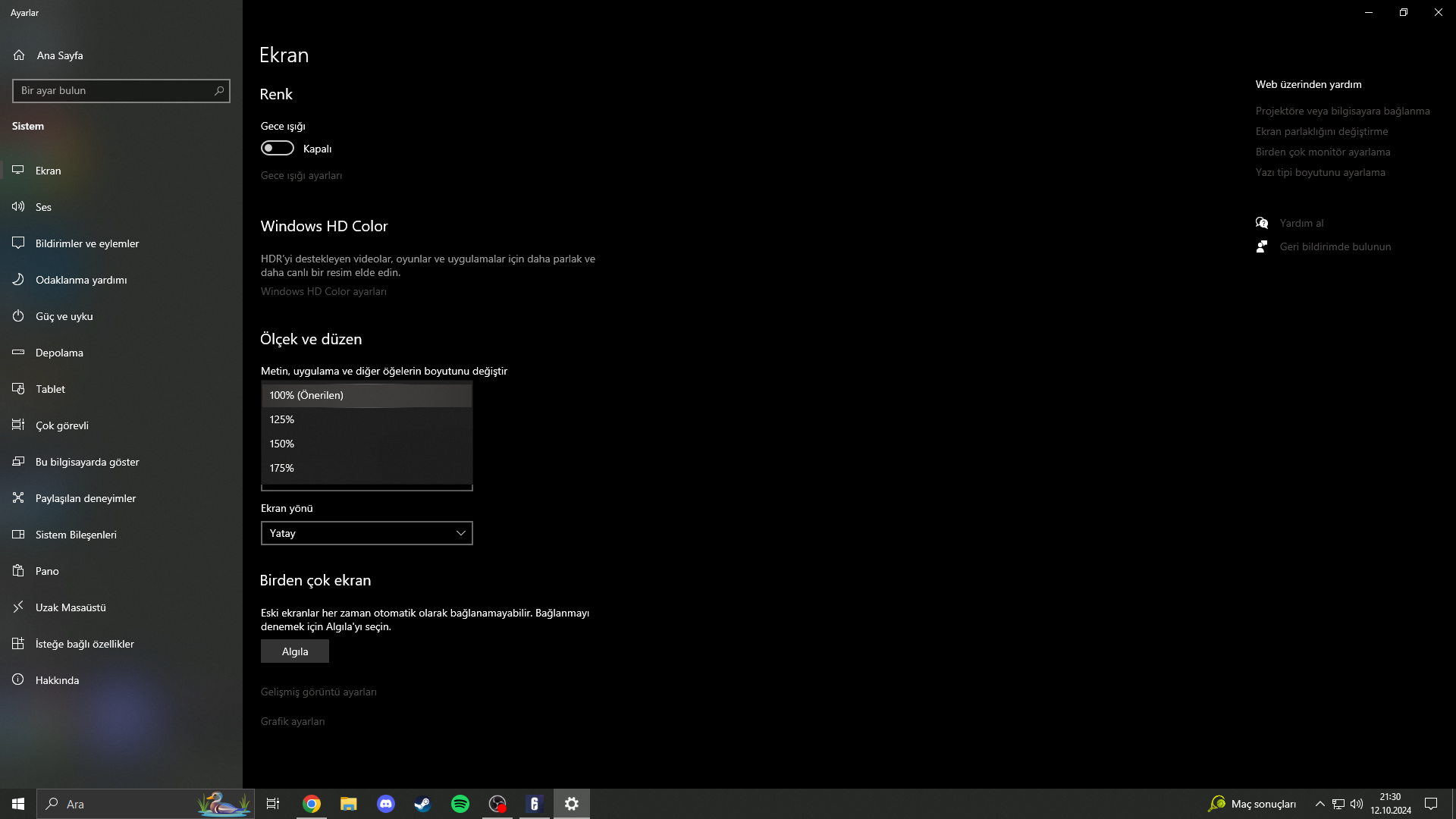The height and width of the screenshot is (819, 1456).
Task: Open Bildirimler ve eylemler icon
Action: click(x=18, y=243)
